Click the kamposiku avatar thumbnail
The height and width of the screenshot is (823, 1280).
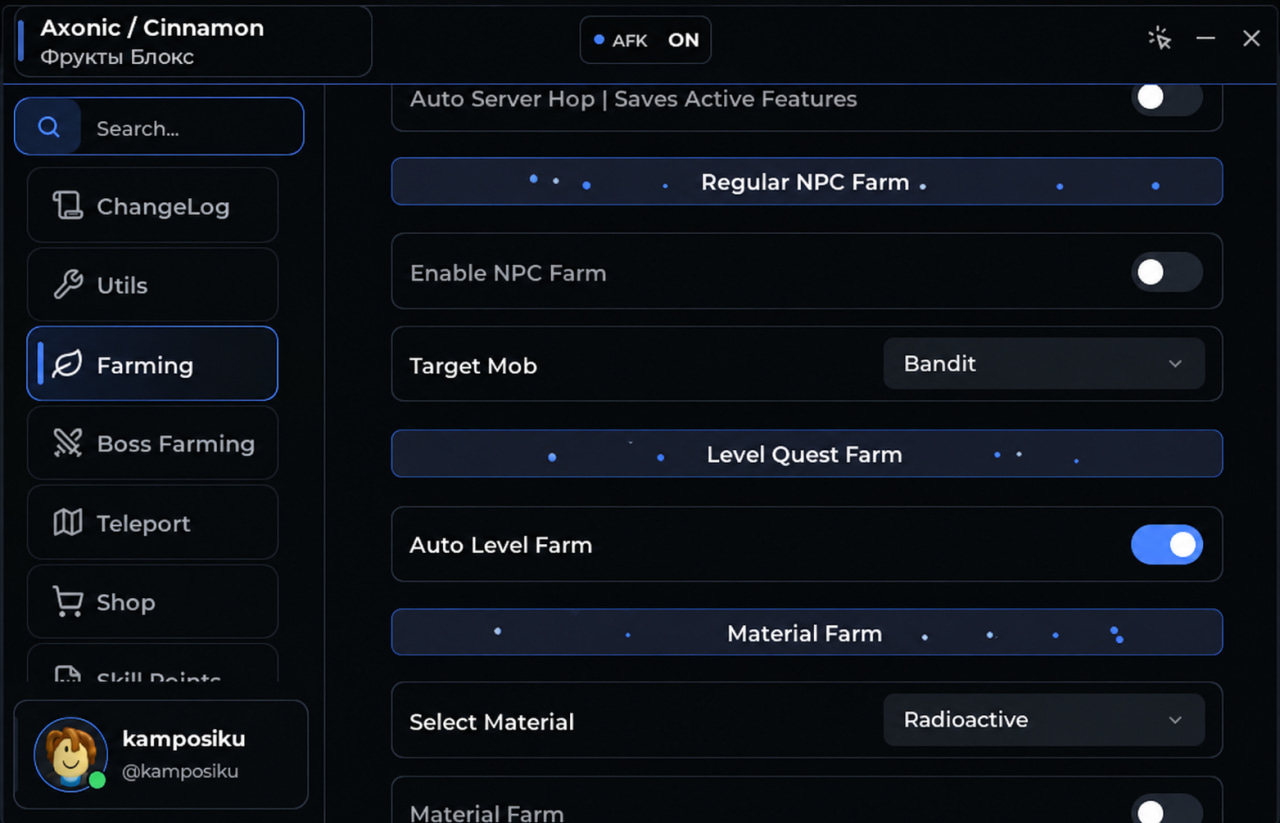(70, 754)
